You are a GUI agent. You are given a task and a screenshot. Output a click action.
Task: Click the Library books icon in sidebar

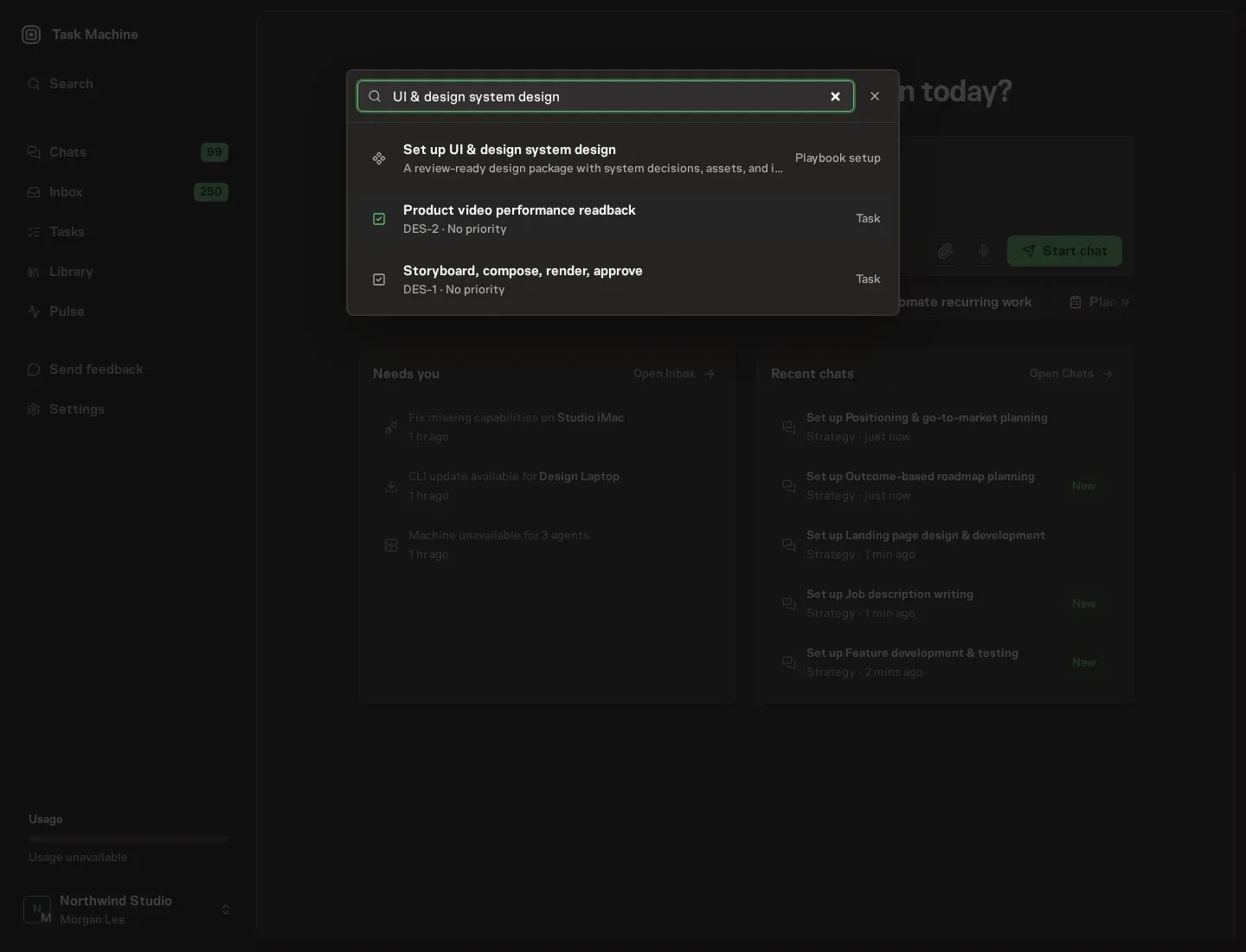(34, 272)
